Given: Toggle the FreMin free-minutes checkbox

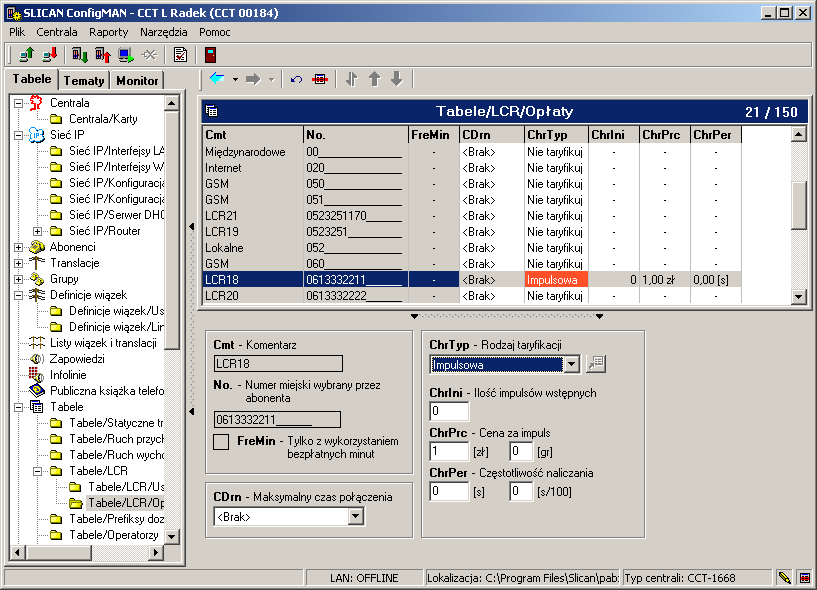Looking at the screenshot, I should [221, 441].
